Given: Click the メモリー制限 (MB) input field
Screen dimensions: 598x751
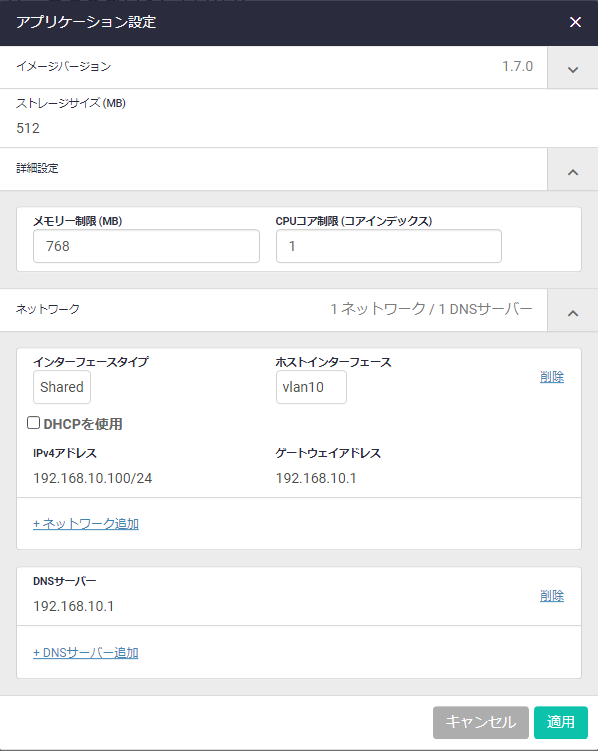Looking at the screenshot, I should (x=147, y=246).
